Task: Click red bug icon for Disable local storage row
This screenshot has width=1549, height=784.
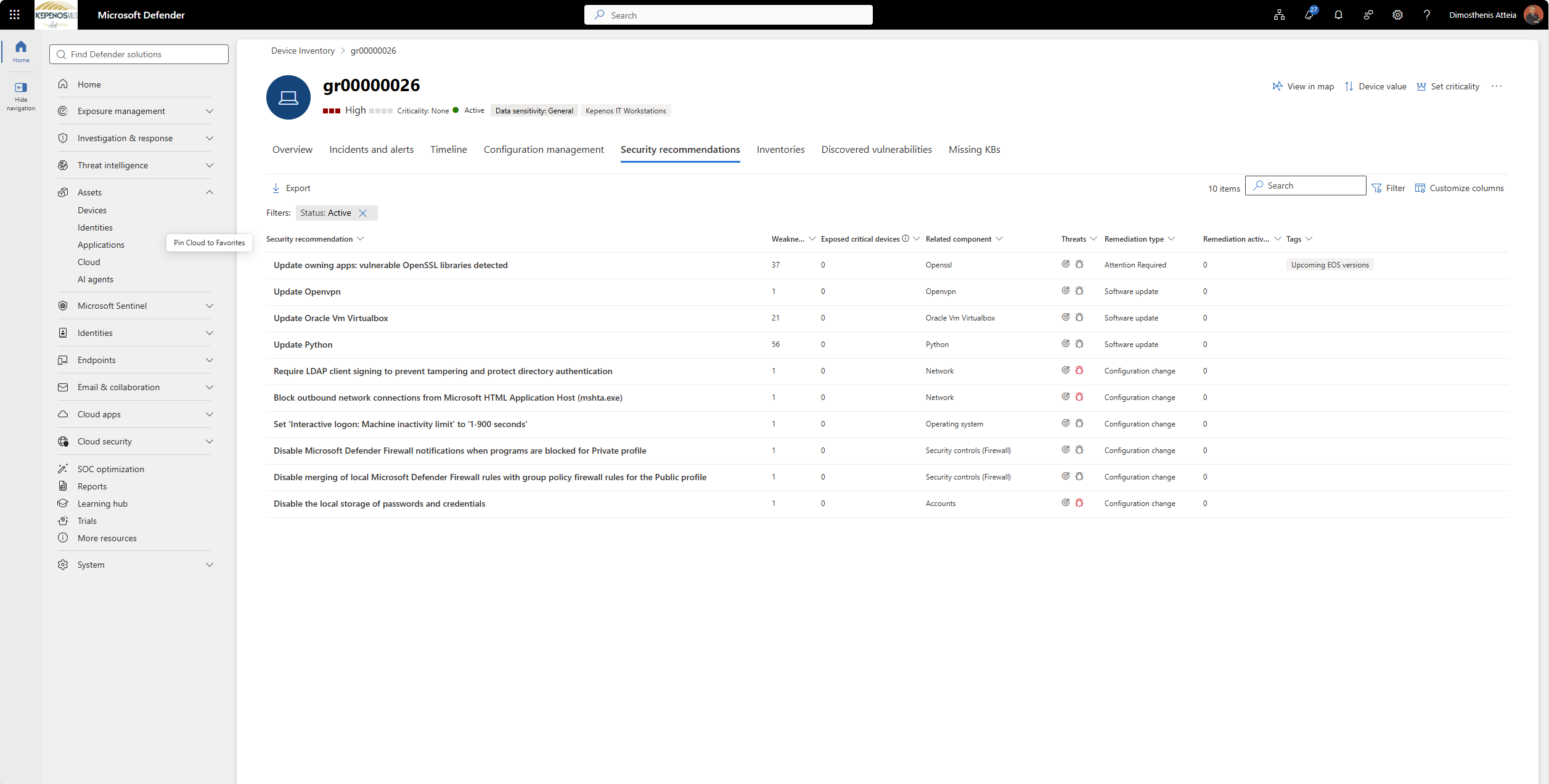Action: click(1079, 502)
